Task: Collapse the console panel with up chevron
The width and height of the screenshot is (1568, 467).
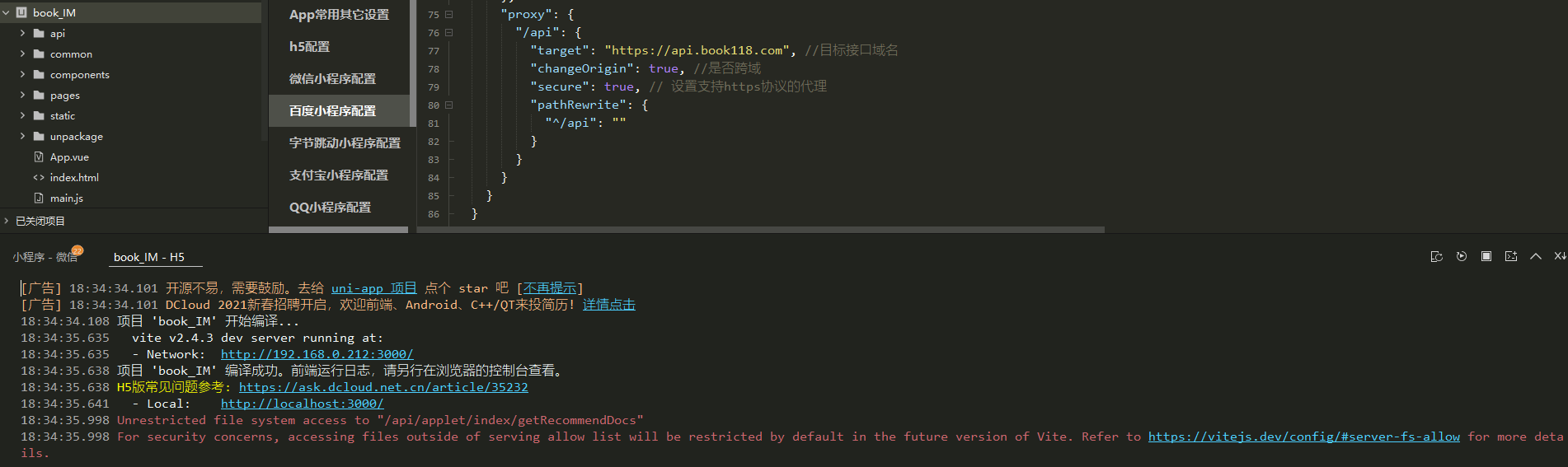Action: (x=1536, y=256)
